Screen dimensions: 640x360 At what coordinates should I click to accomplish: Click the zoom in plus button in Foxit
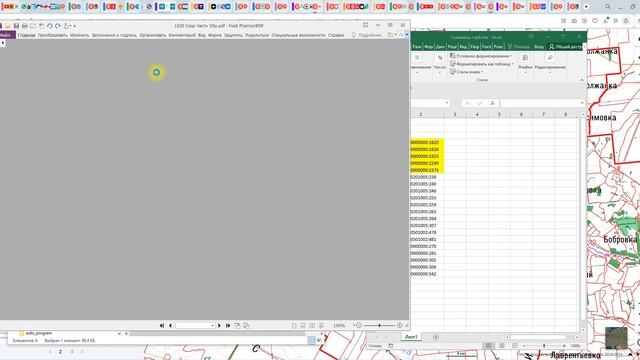[399, 326]
